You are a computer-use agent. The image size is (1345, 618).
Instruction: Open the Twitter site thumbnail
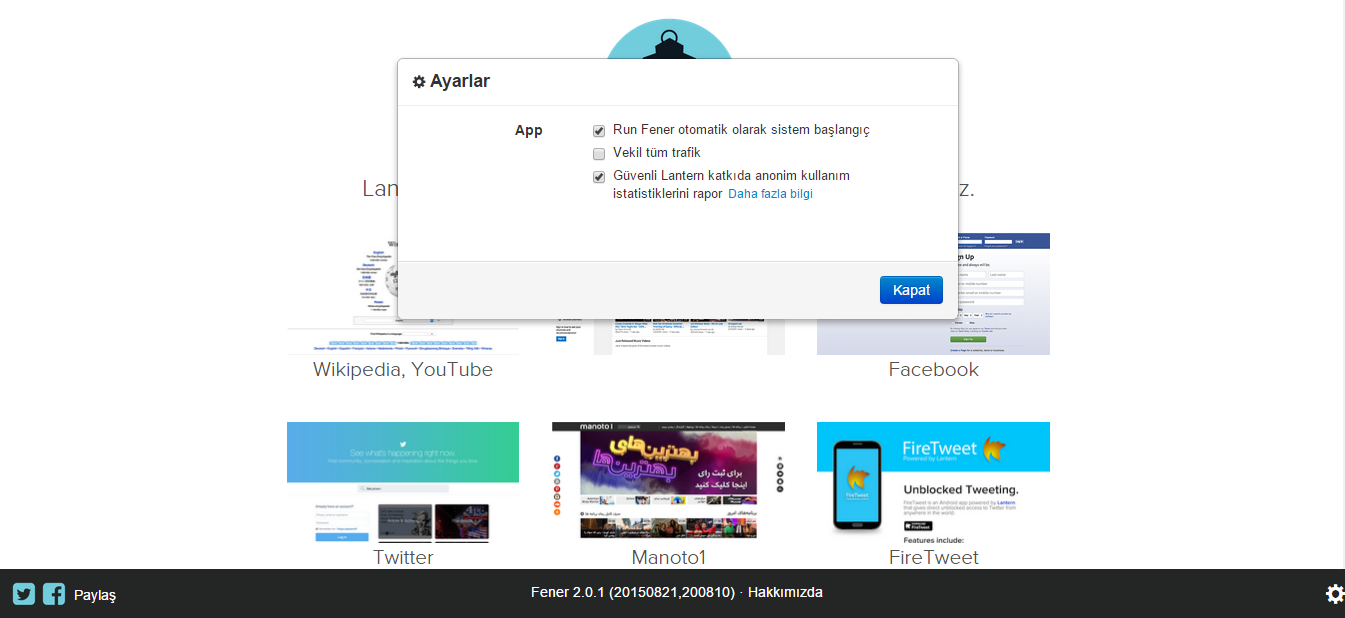tap(403, 482)
